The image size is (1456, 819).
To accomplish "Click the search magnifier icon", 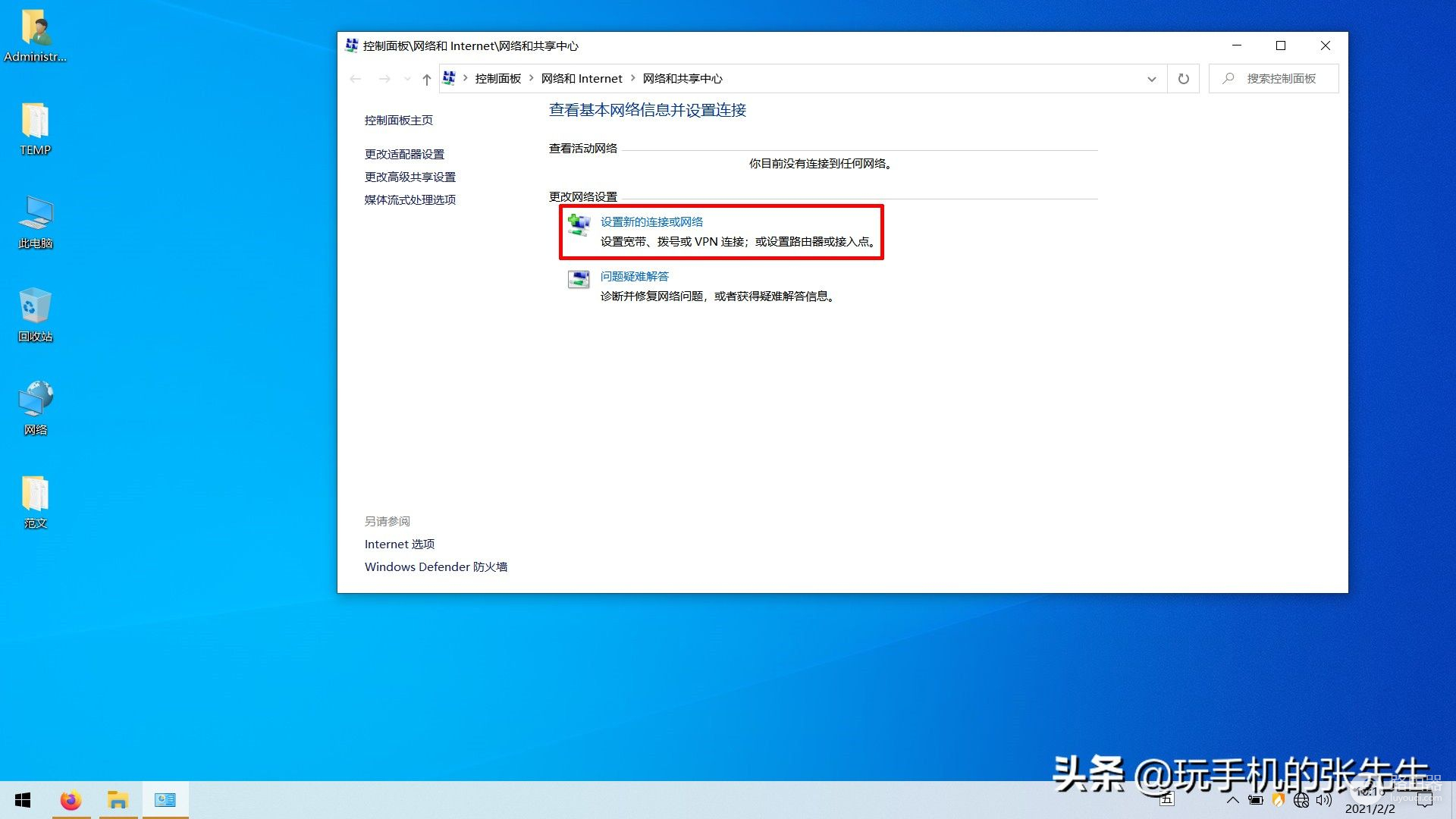I will 1228,79.
